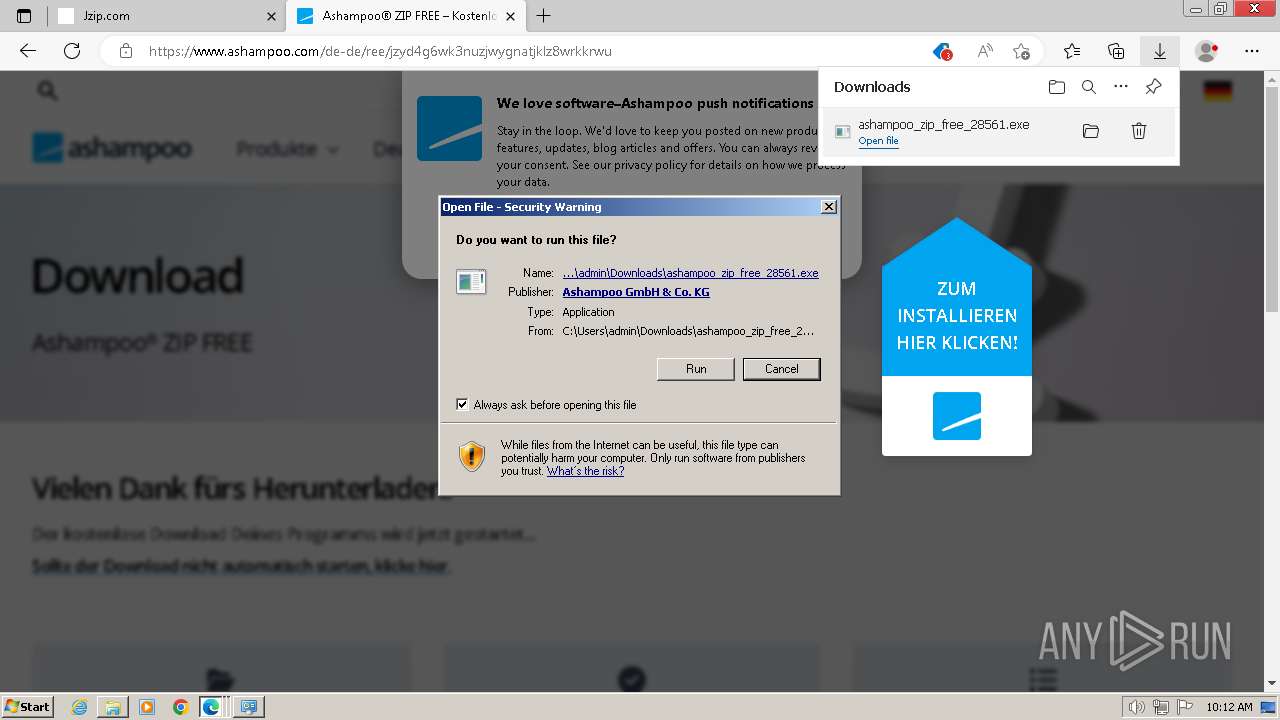Click ashampoo_zip_free_28561.exe file name in Downloads

tap(943, 125)
